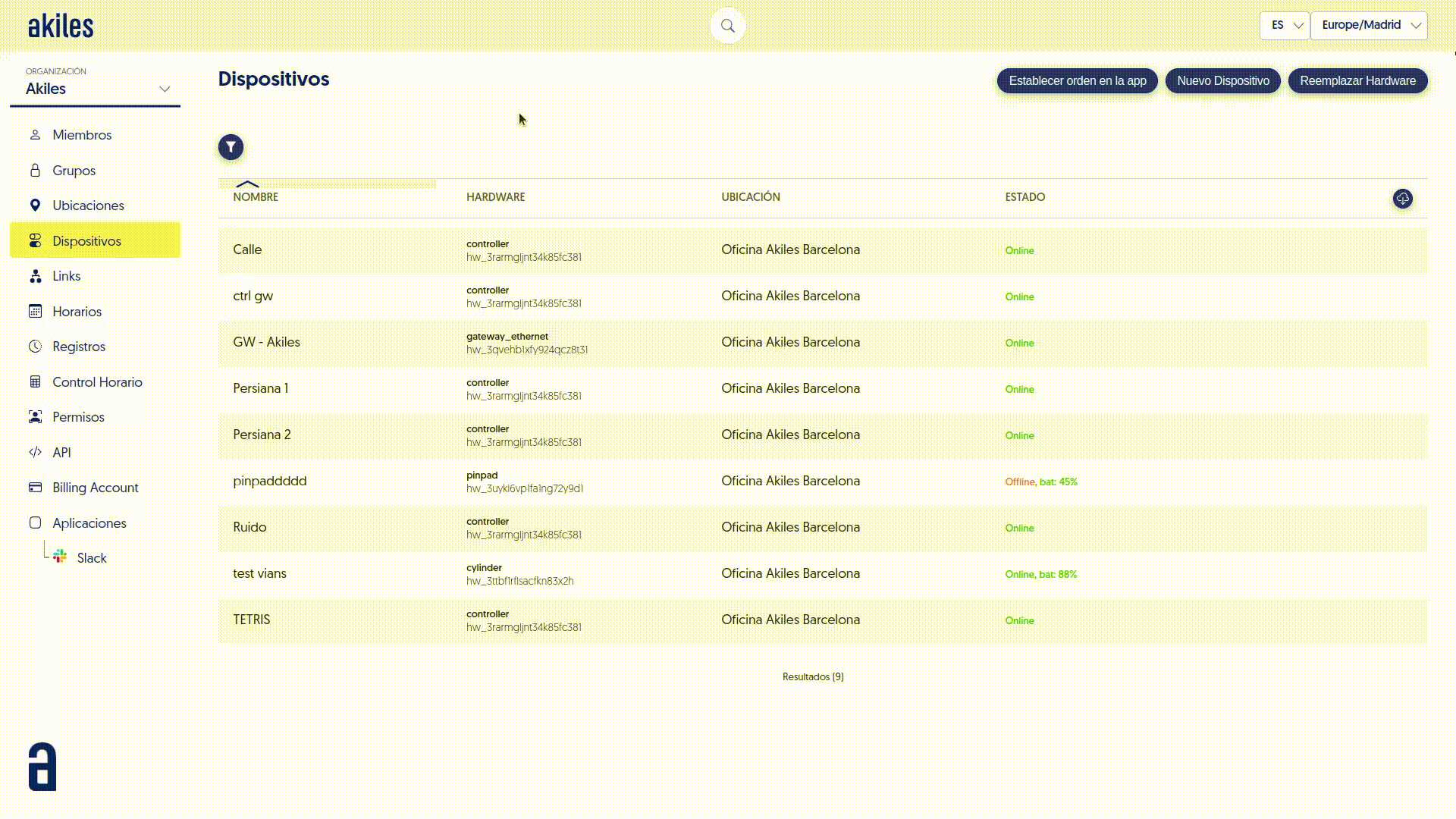This screenshot has width=1456, height=819.
Task: Go to Miembros in sidebar
Action: coord(82,135)
